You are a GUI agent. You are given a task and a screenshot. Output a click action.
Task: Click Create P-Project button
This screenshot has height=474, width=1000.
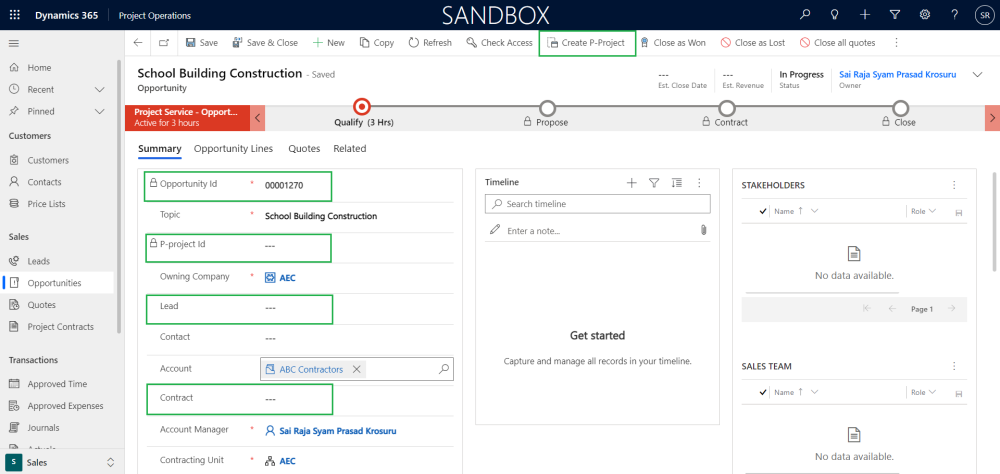[x=587, y=43]
